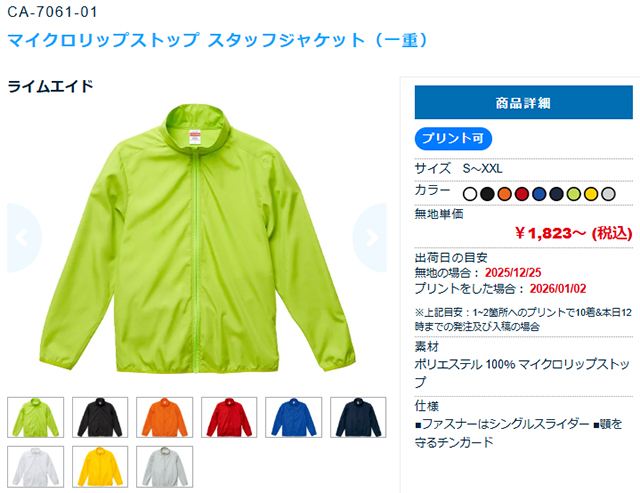
Task: Select the navy color circle
Action: pyautogui.click(x=556, y=194)
